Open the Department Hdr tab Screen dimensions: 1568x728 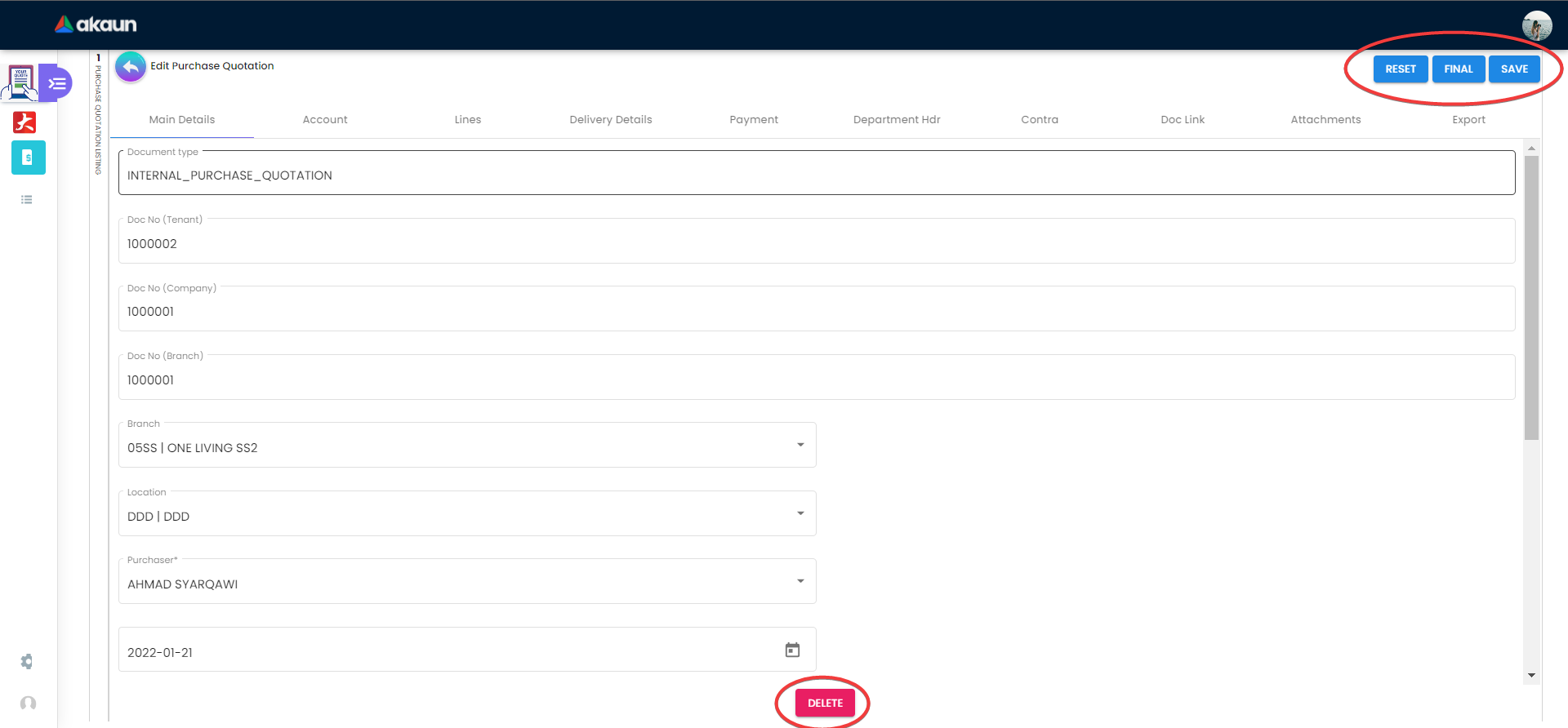(x=897, y=120)
